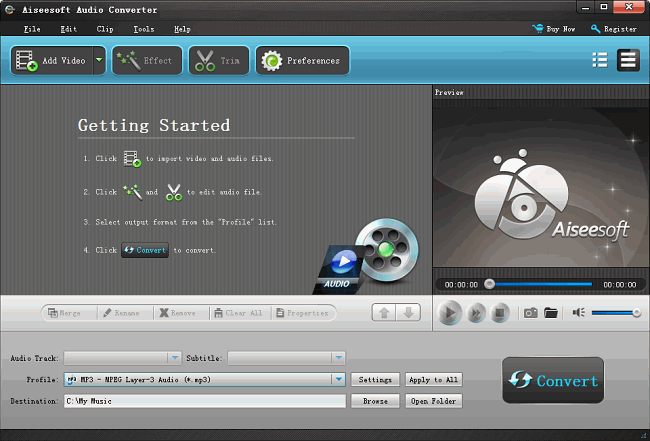650x441 pixels.
Task: Click the Rename button
Action: pyautogui.click(x=121, y=313)
